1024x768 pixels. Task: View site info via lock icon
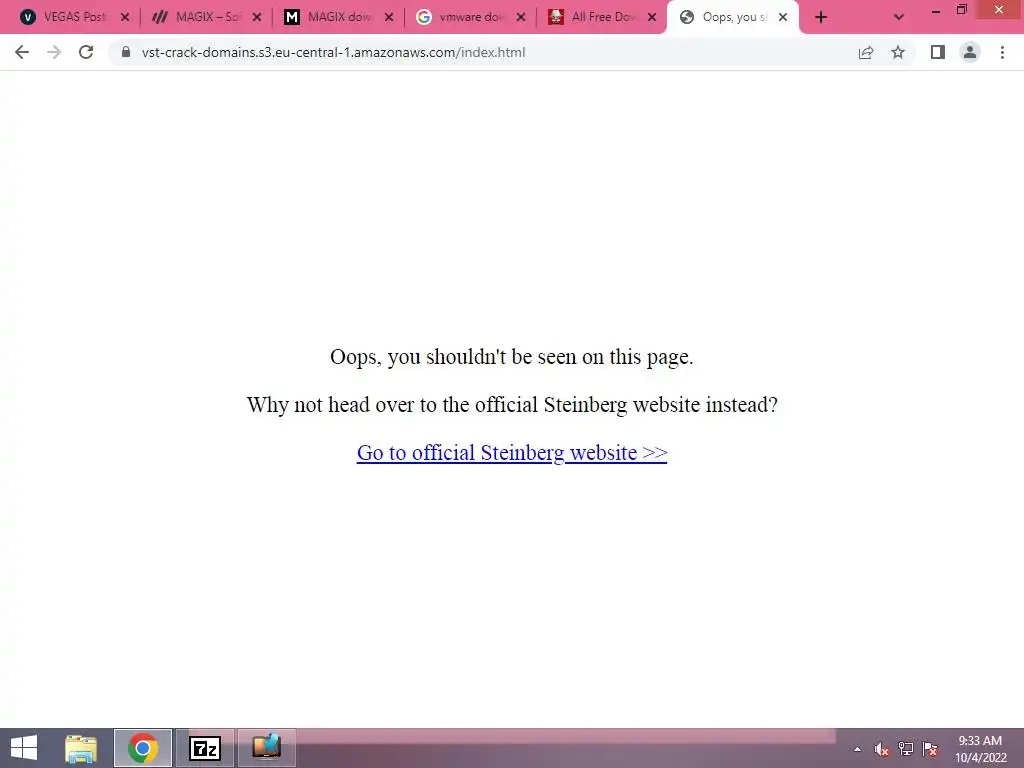[x=126, y=52]
